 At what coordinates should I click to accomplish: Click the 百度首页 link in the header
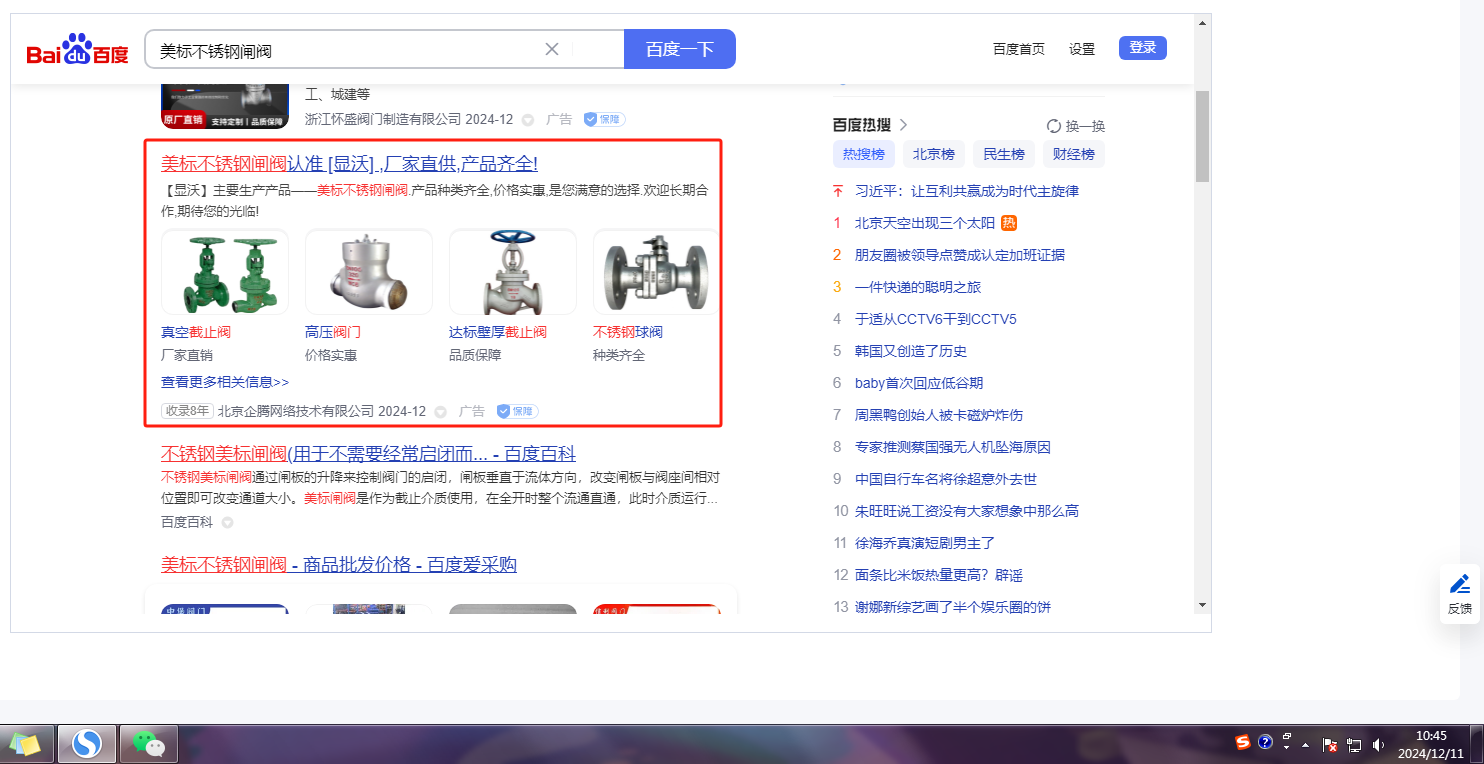pos(1019,49)
